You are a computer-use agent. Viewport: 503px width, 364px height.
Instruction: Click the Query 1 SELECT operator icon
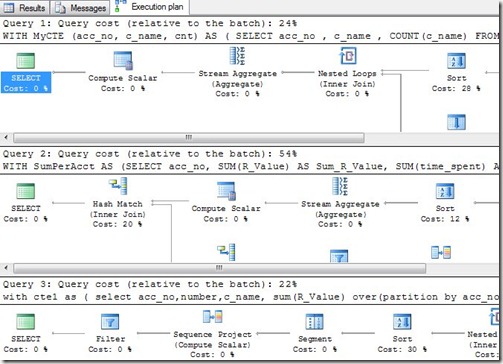26,61
